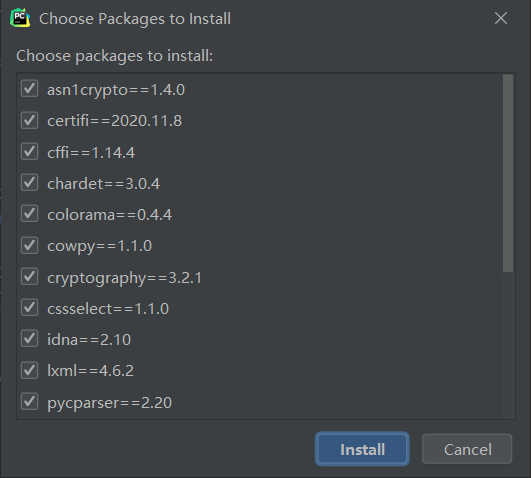Close the Choose Packages to Install dialog
531x478 pixels.
(501, 18)
